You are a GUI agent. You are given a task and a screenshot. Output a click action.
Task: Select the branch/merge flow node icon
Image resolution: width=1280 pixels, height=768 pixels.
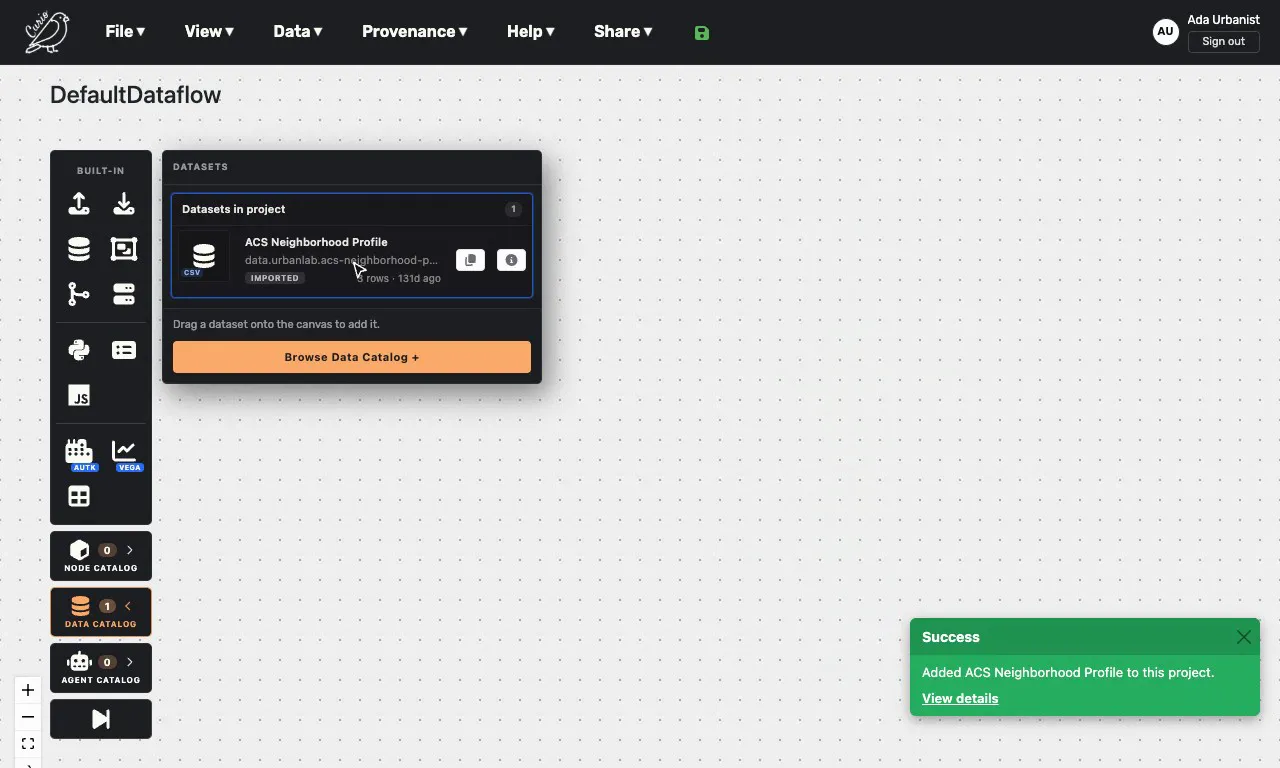pyautogui.click(x=79, y=294)
